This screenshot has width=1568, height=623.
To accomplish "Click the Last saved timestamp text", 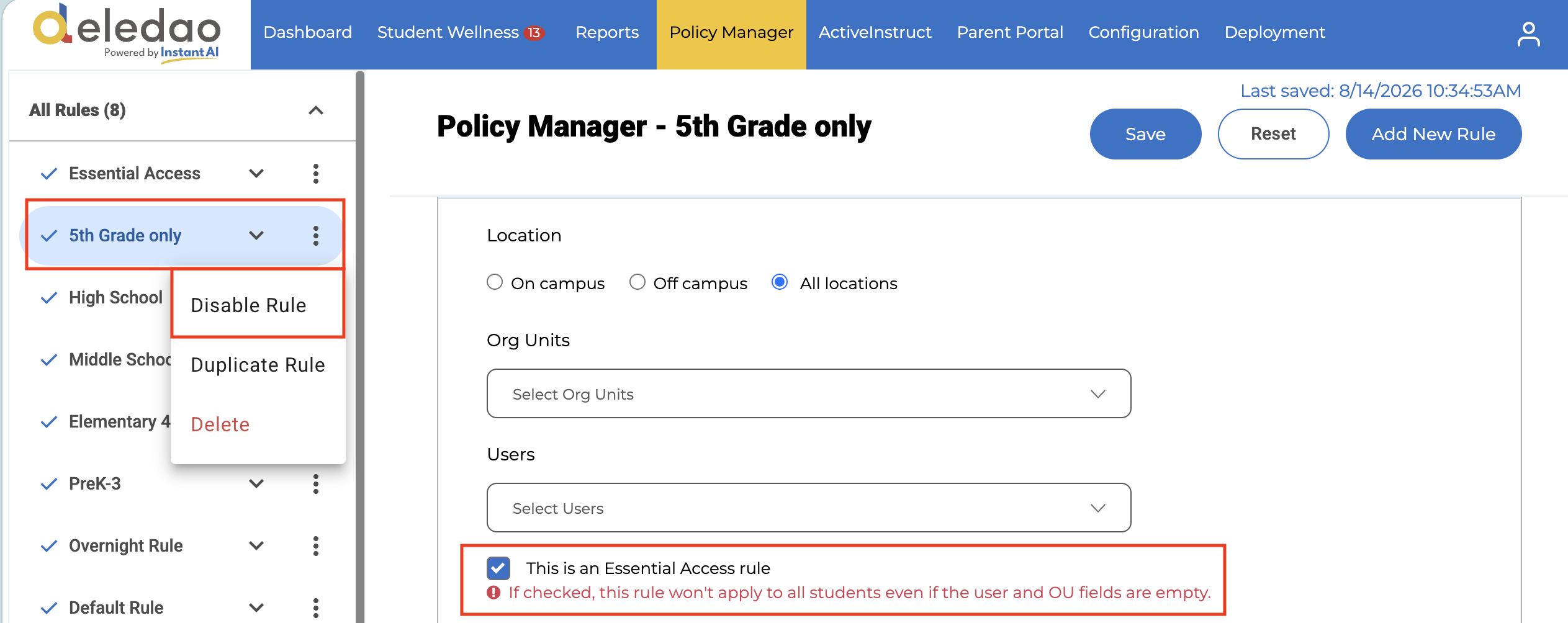I will [1381, 91].
